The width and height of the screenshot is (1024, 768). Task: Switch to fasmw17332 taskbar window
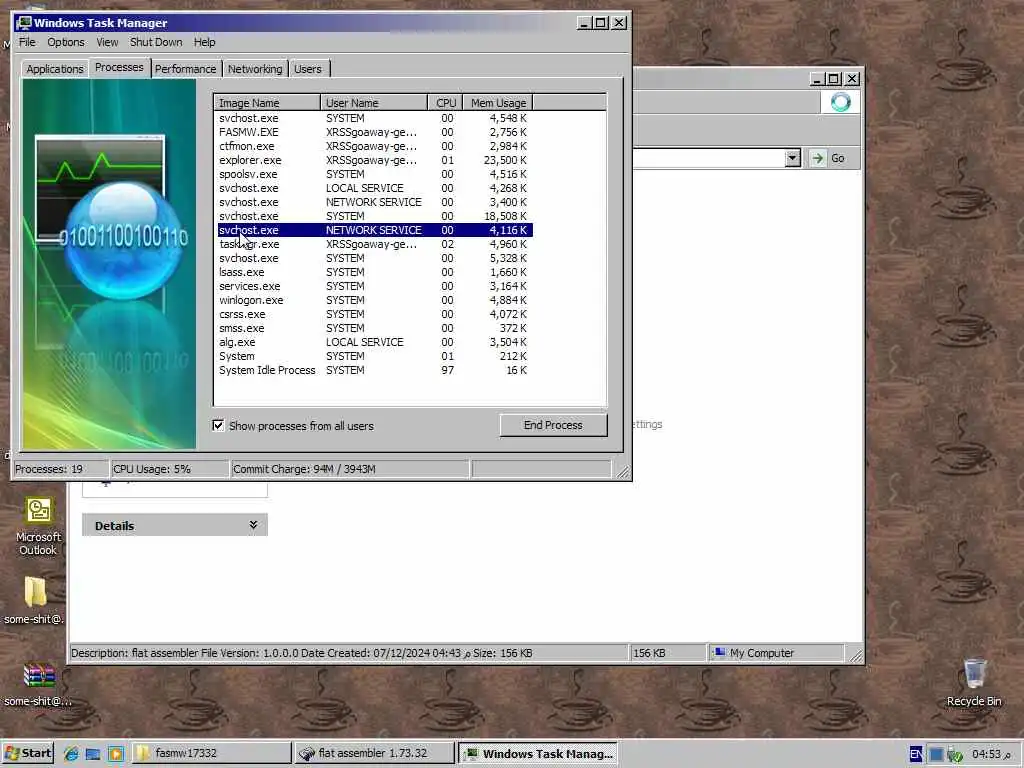[x=212, y=753]
